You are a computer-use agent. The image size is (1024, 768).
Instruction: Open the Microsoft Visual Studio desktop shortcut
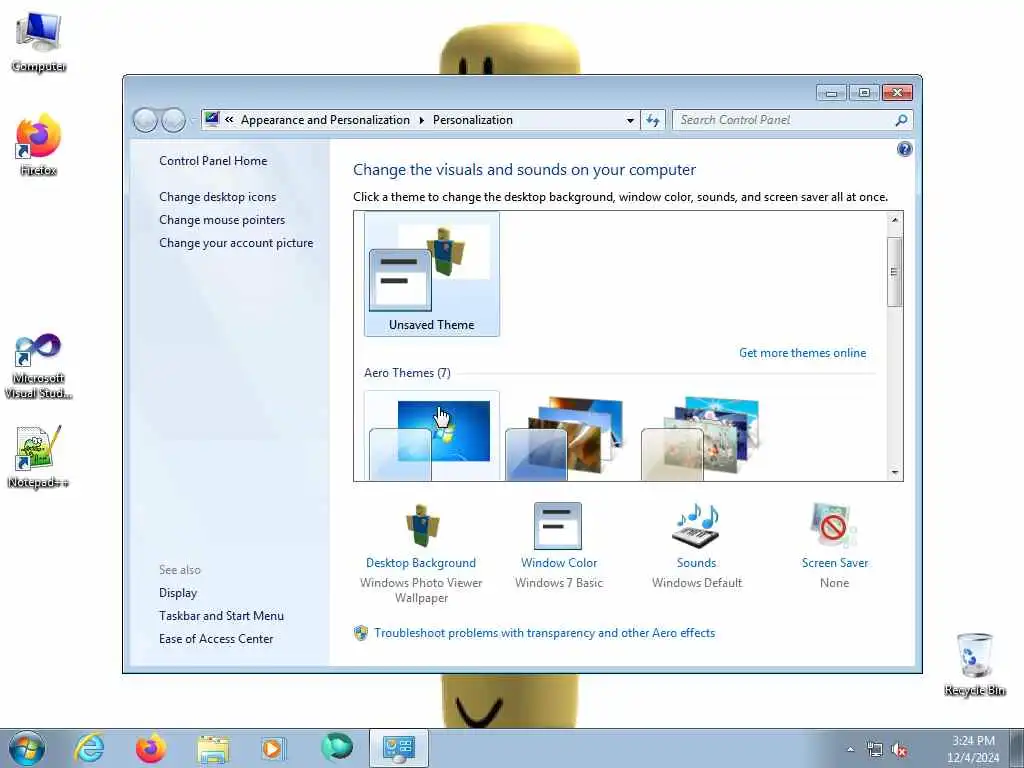click(x=39, y=366)
